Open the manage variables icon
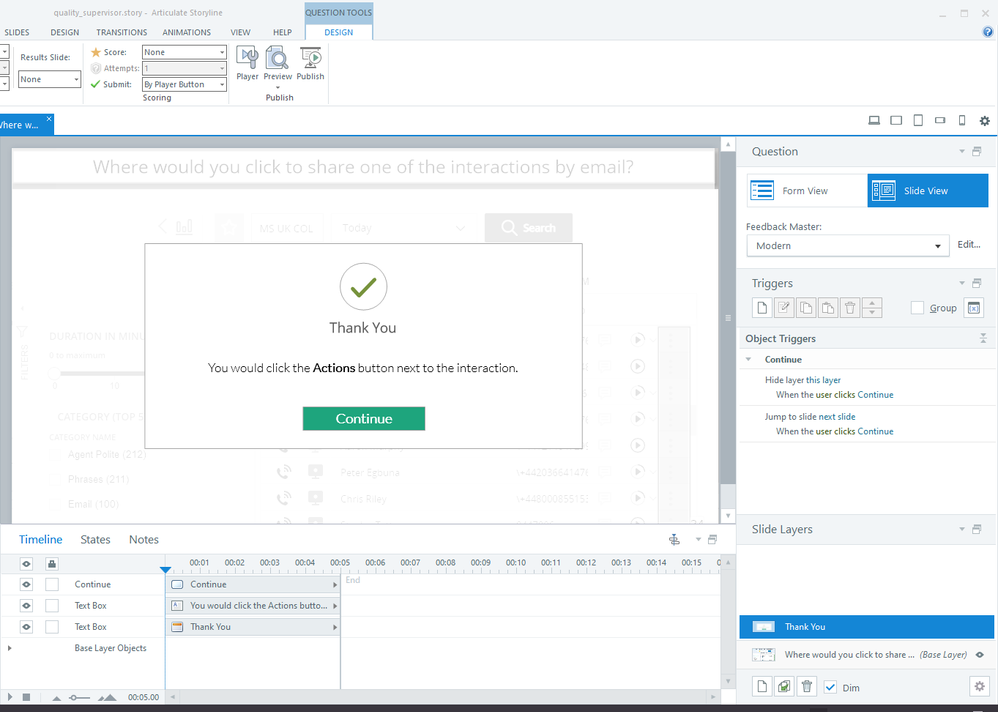The width and height of the screenshot is (998, 712). coord(973,308)
